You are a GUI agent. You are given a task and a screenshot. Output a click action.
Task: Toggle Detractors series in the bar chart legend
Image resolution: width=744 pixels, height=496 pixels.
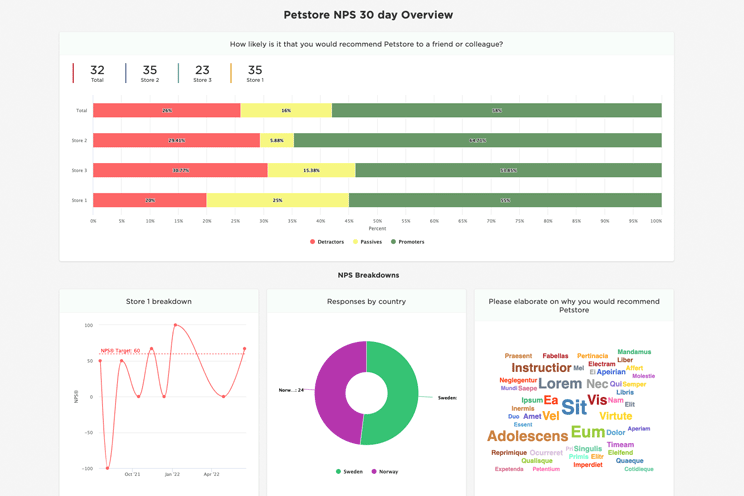[x=327, y=242]
